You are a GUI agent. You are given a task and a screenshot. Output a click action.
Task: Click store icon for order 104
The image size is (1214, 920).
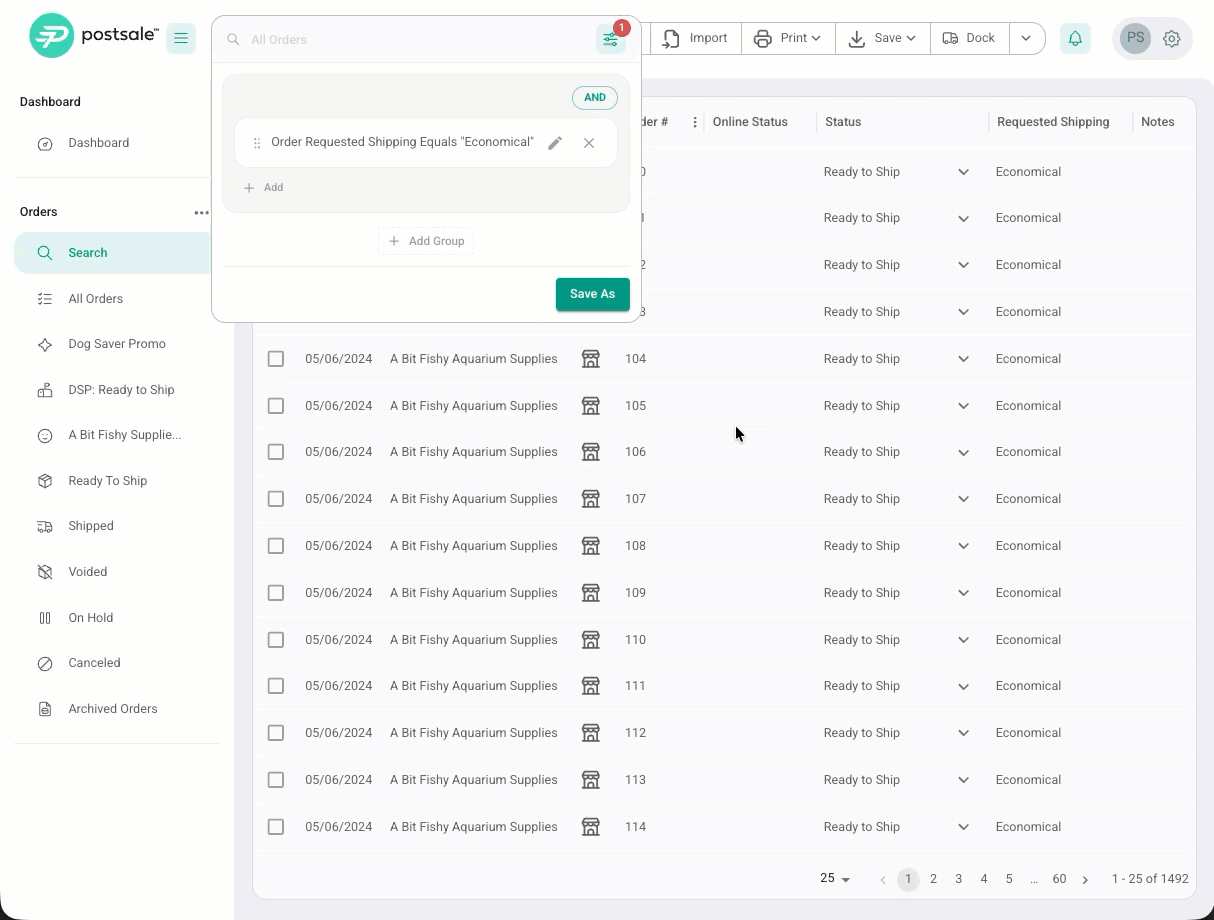[x=591, y=359]
